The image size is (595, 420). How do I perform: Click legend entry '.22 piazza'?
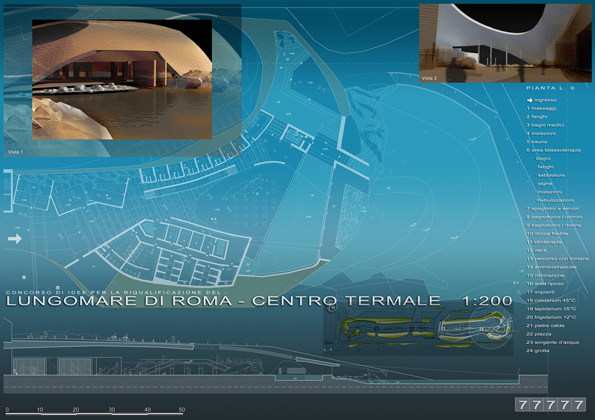point(538,334)
